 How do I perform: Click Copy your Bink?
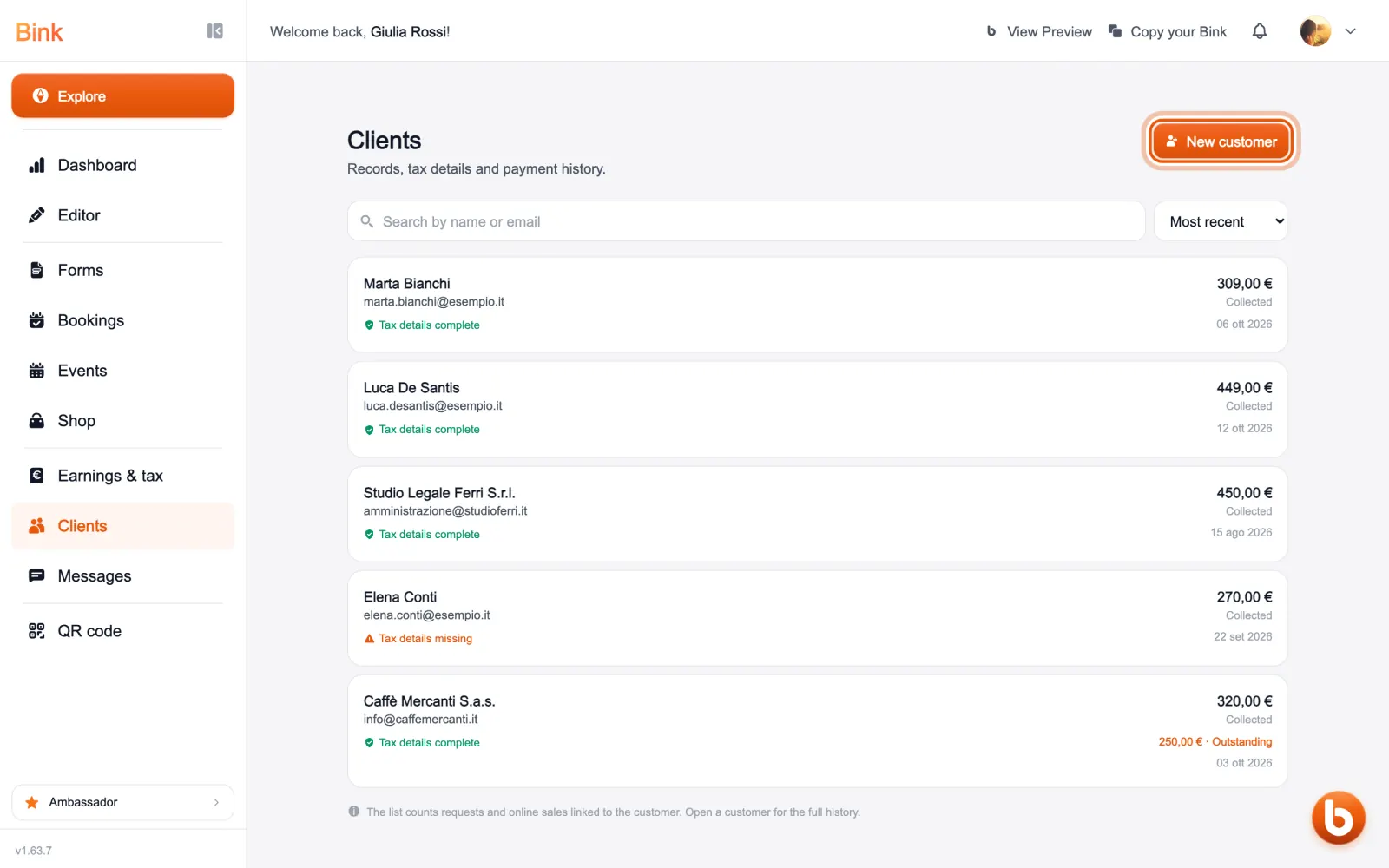1168,31
